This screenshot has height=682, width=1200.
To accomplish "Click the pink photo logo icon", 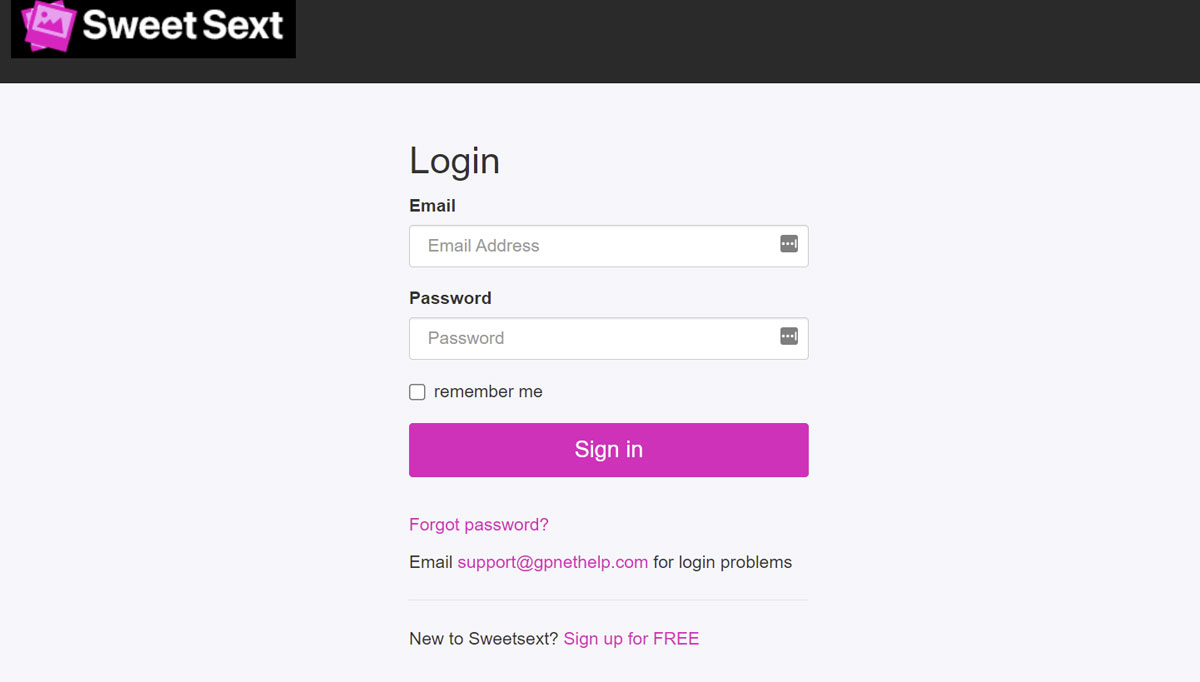I will click(47, 25).
